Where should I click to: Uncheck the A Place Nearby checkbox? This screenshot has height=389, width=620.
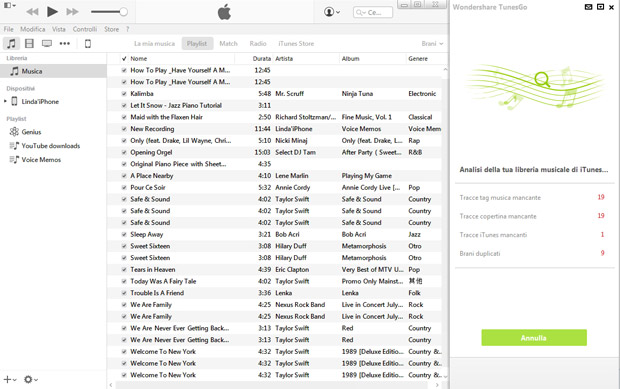point(124,176)
